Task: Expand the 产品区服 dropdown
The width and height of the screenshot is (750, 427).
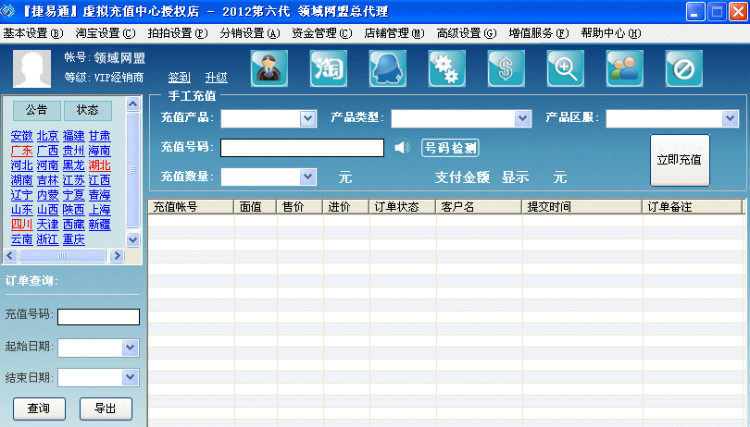Action: click(x=730, y=118)
